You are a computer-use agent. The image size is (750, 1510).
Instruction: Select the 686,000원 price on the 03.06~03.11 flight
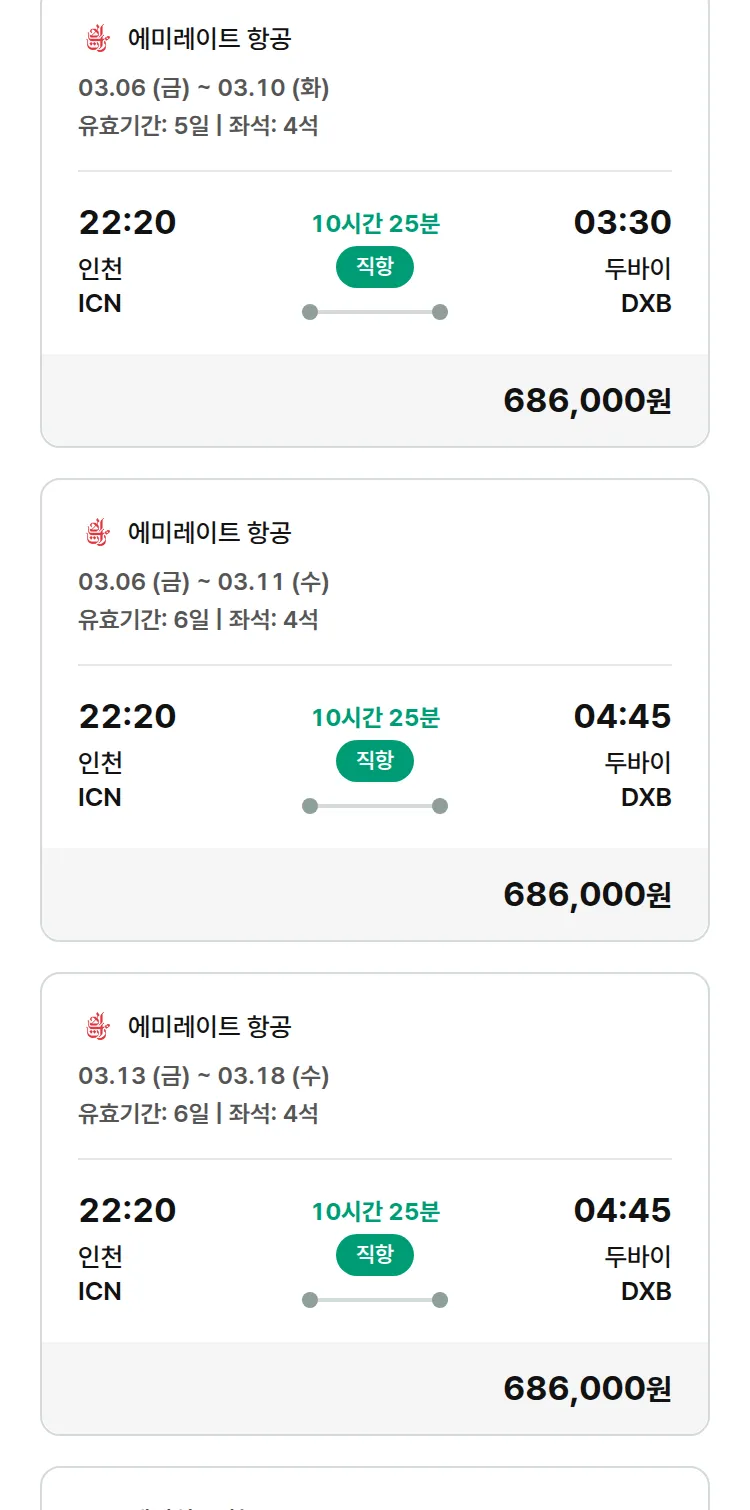click(x=587, y=894)
